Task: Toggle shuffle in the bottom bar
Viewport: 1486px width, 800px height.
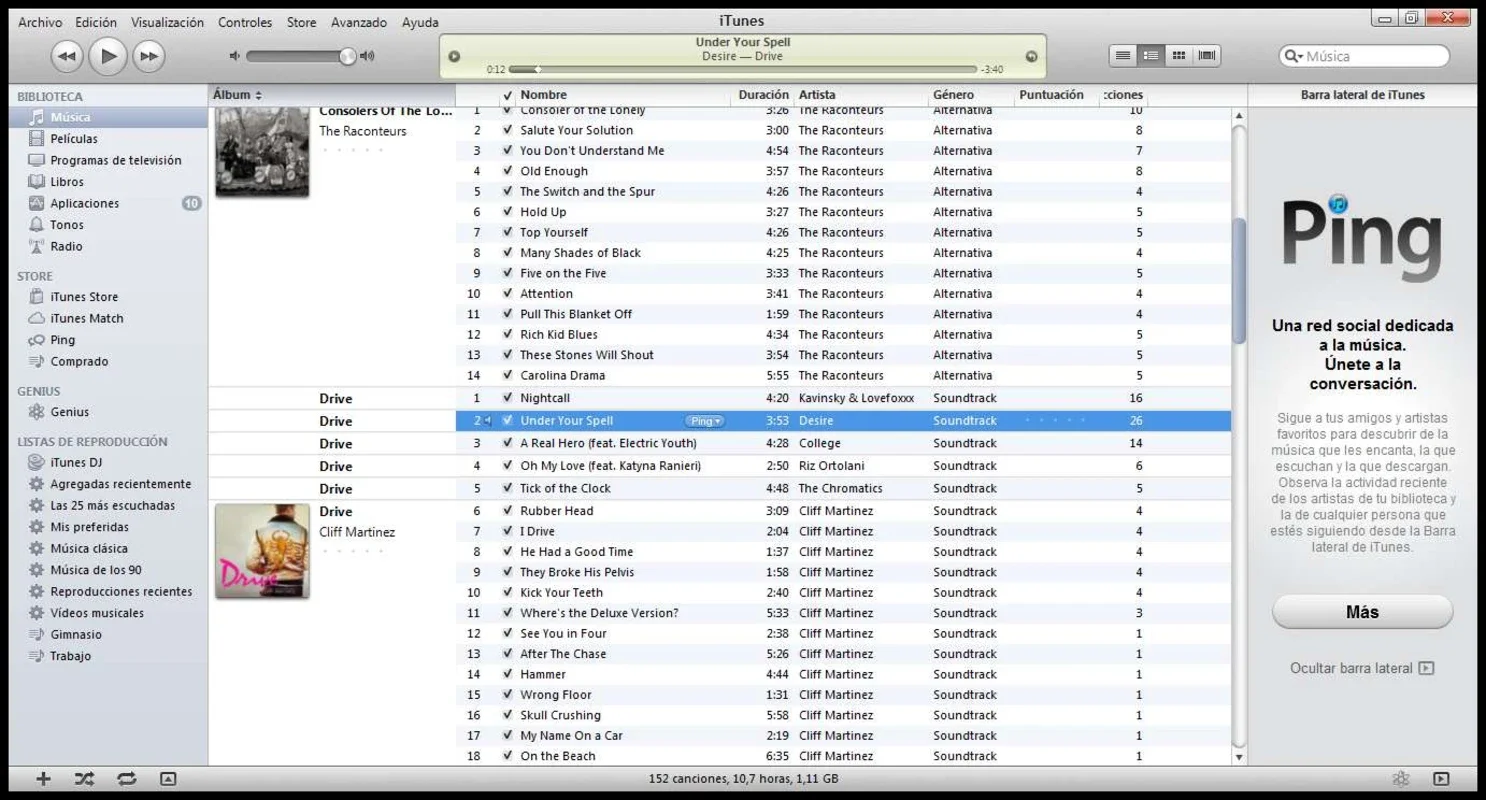Action: coord(84,779)
